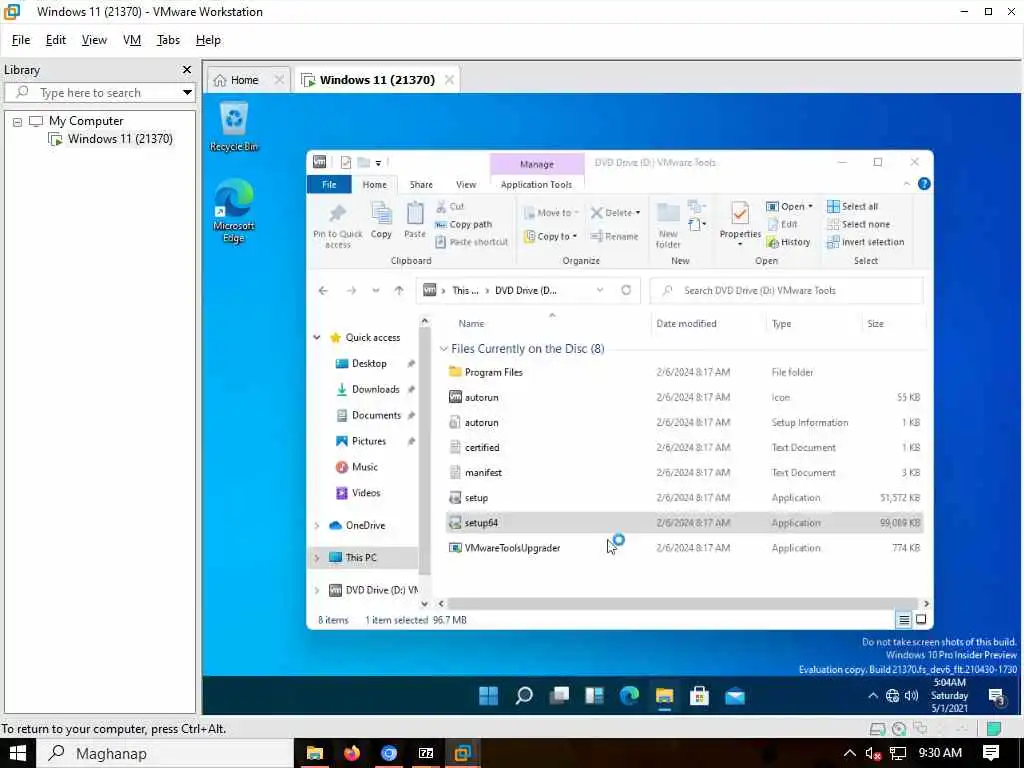Click Select none in ribbon

[x=858, y=225]
